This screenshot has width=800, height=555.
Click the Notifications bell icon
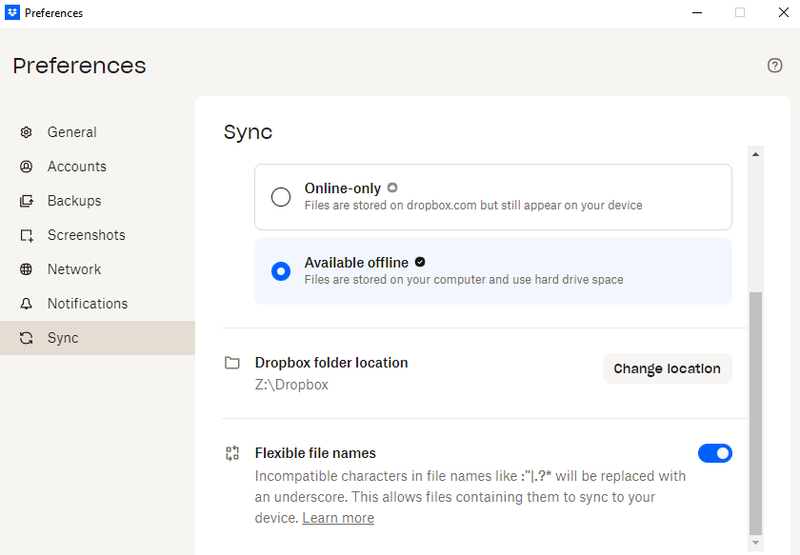[x=27, y=304]
